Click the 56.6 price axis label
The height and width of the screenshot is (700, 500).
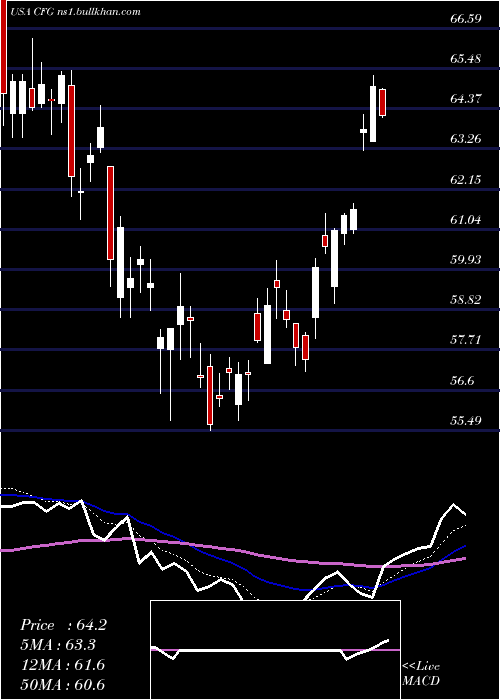click(462, 381)
